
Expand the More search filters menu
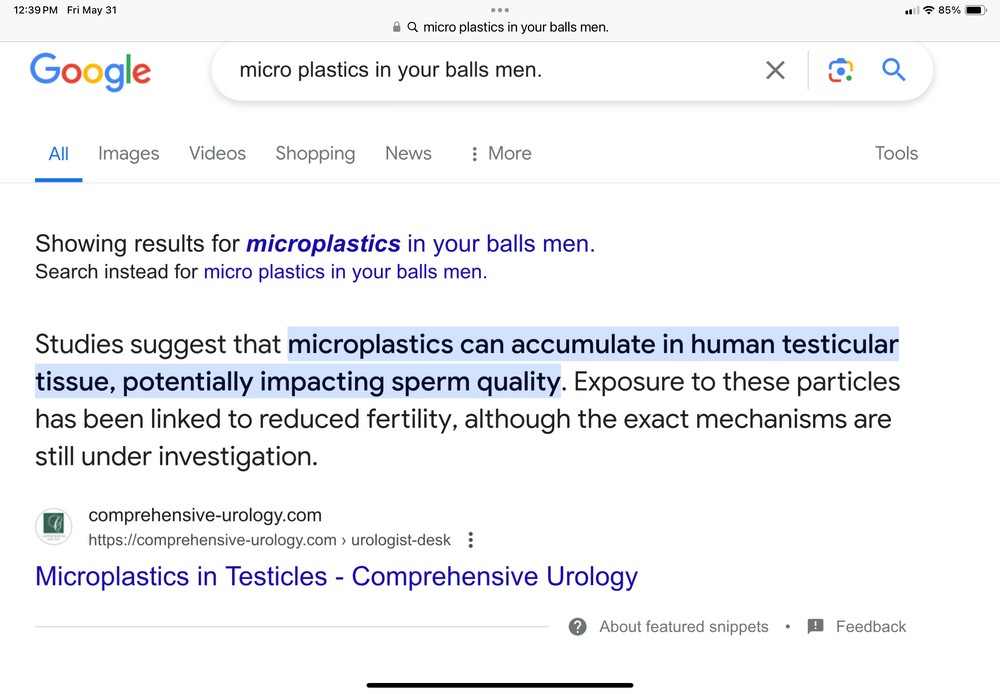pyautogui.click(x=501, y=153)
